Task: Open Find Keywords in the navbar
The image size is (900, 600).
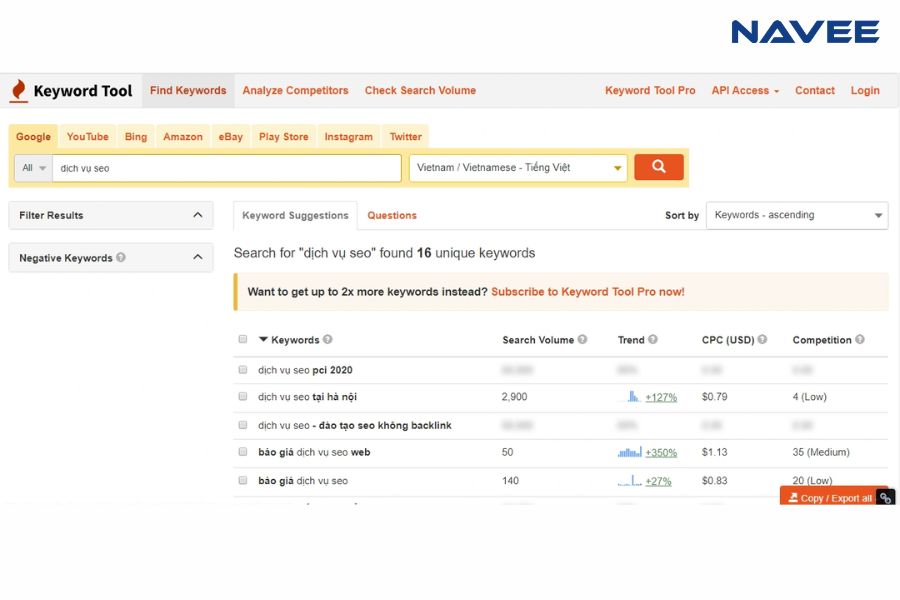Action: [188, 91]
